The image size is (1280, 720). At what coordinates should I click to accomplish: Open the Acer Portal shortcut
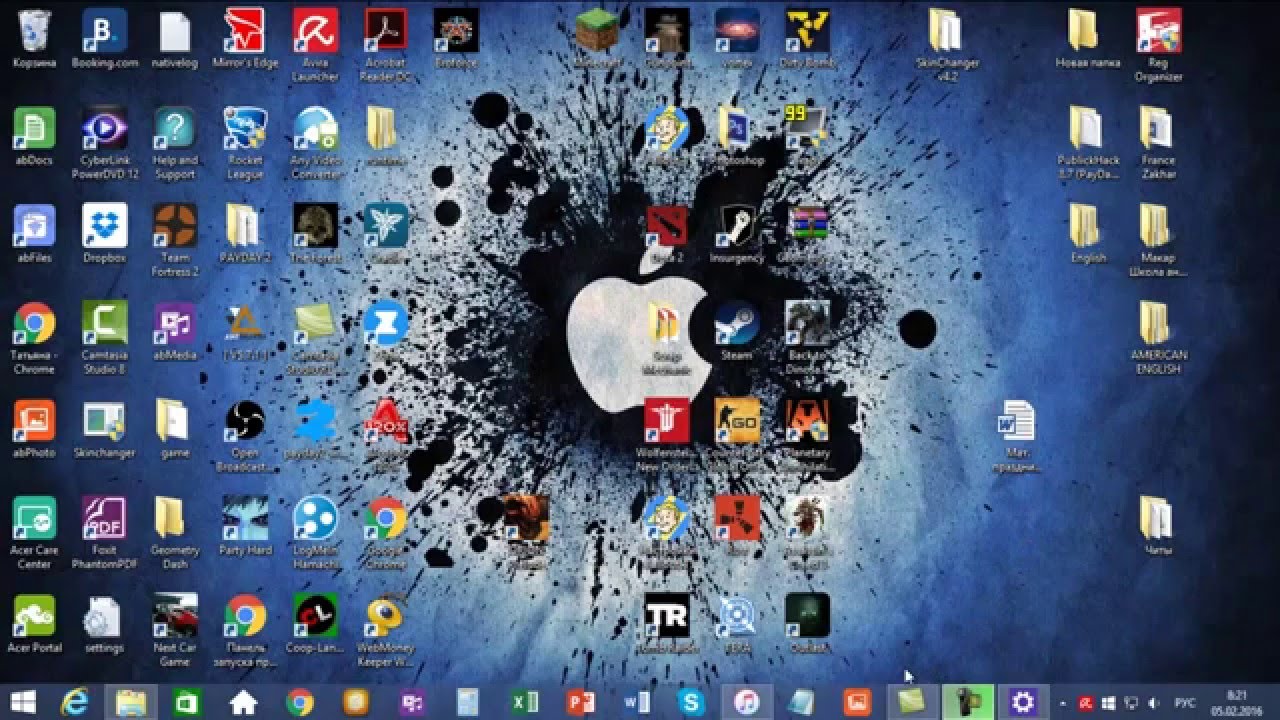34,616
